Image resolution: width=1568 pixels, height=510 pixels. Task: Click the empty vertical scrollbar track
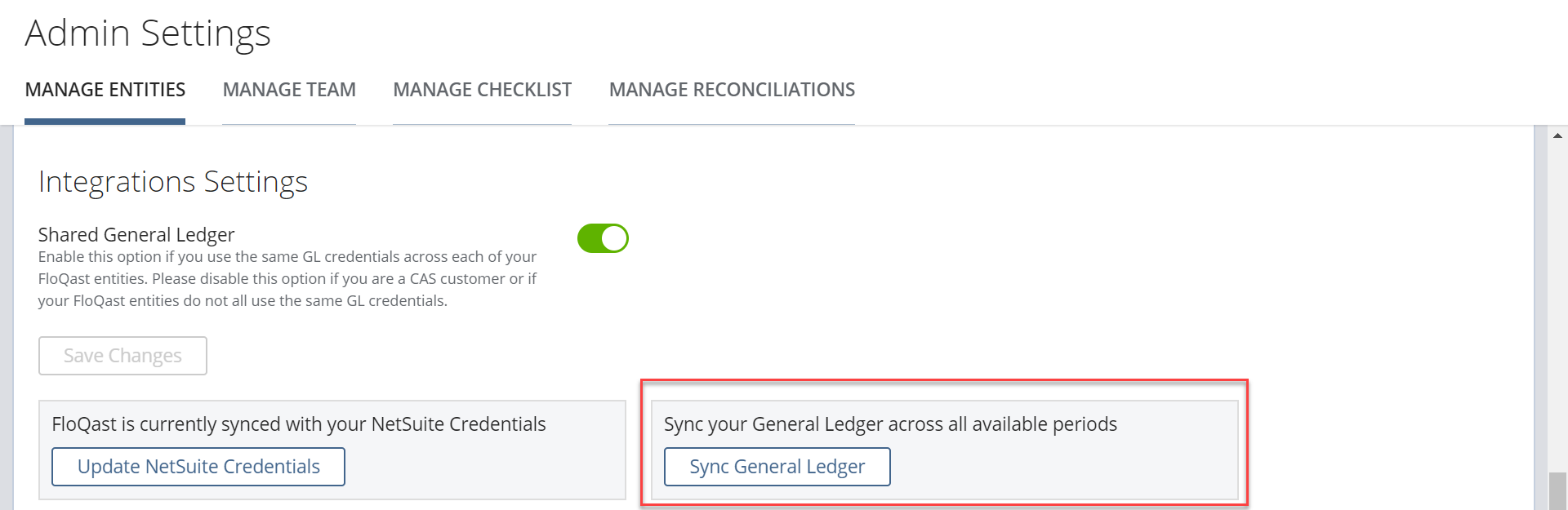click(1557, 310)
